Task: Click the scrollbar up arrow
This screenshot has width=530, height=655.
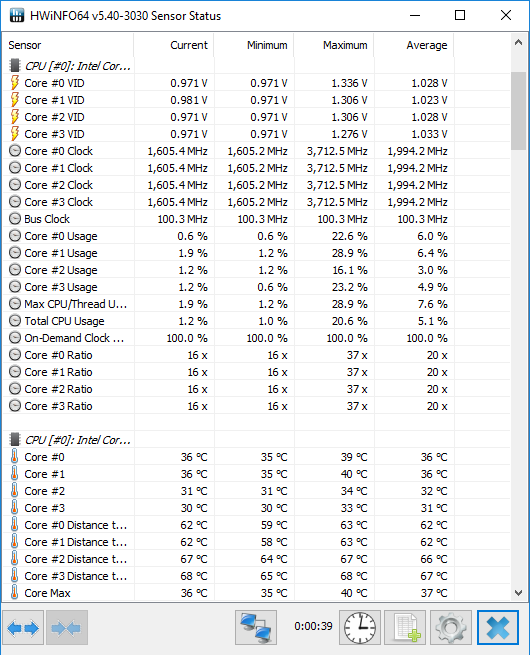Action: click(x=518, y=42)
